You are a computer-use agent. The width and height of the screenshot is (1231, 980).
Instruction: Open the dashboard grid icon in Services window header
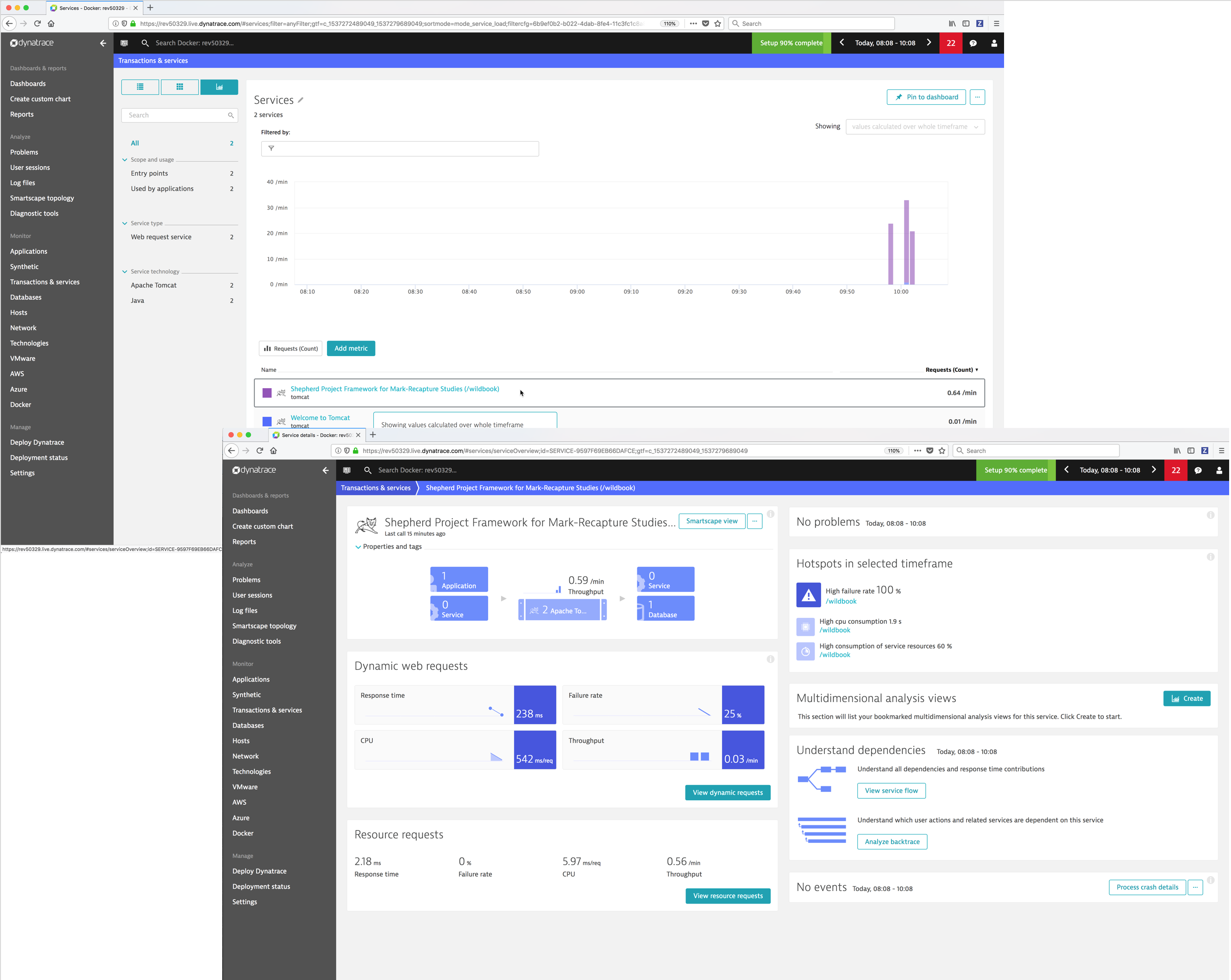point(124,43)
